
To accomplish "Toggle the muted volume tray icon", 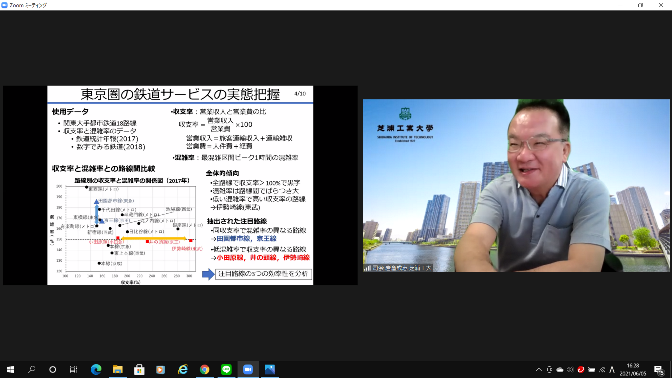I will pyautogui.click(x=570, y=369).
